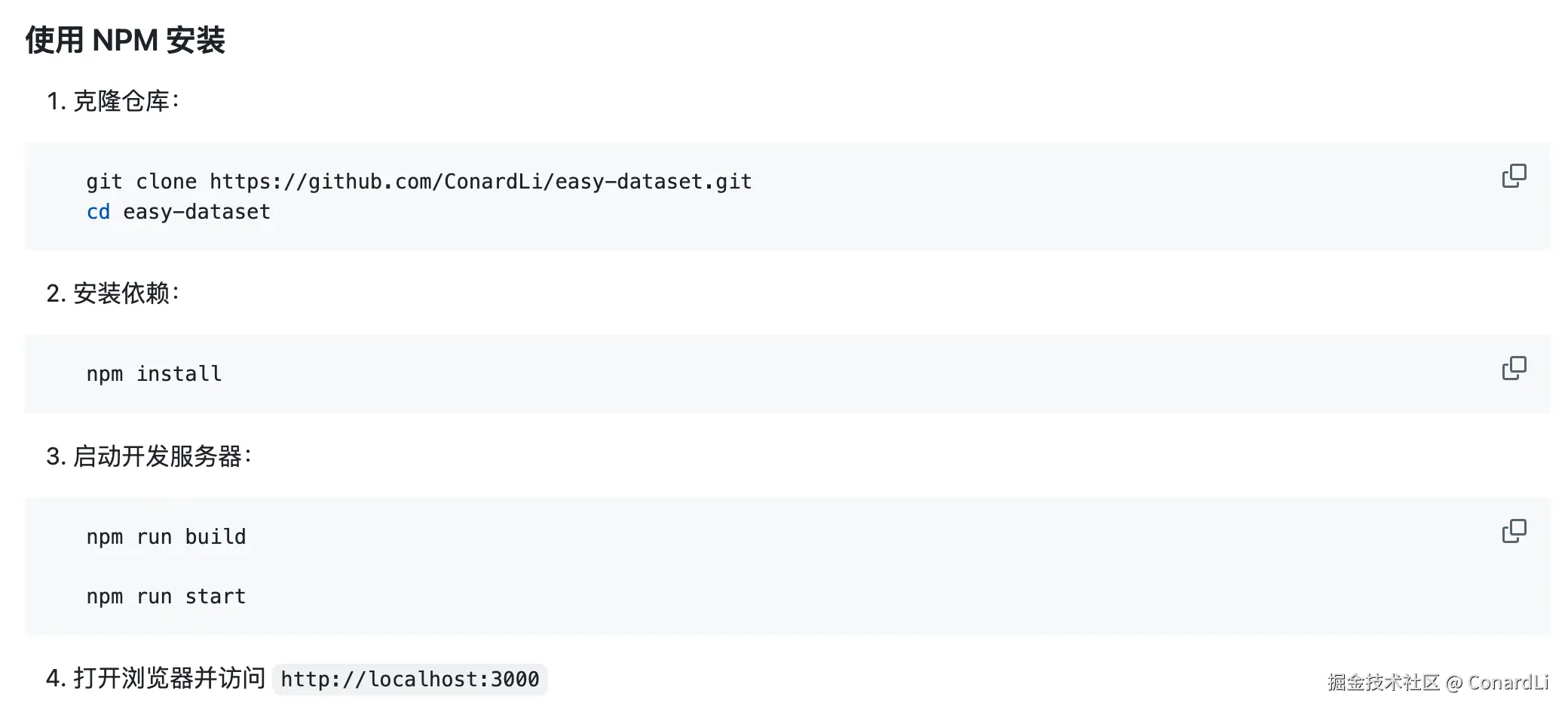1568x712 pixels.
Task: Copy the npm run build code block
Action: [1514, 531]
